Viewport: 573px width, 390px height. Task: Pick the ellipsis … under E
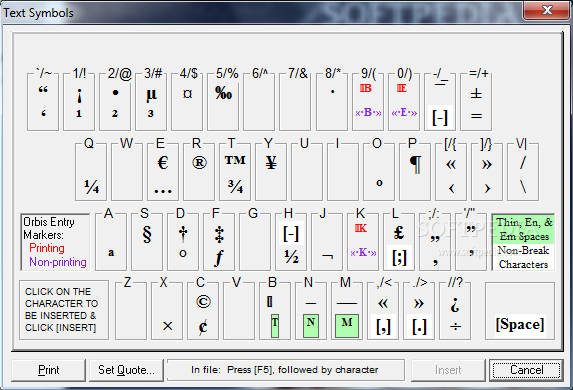coord(163,191)
